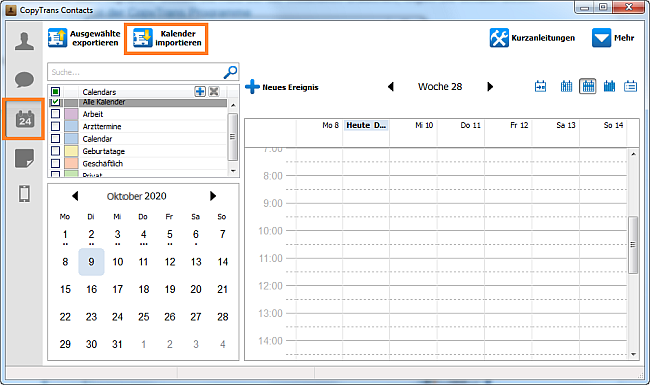Jump to today with the first view icon

pos(540,86)
